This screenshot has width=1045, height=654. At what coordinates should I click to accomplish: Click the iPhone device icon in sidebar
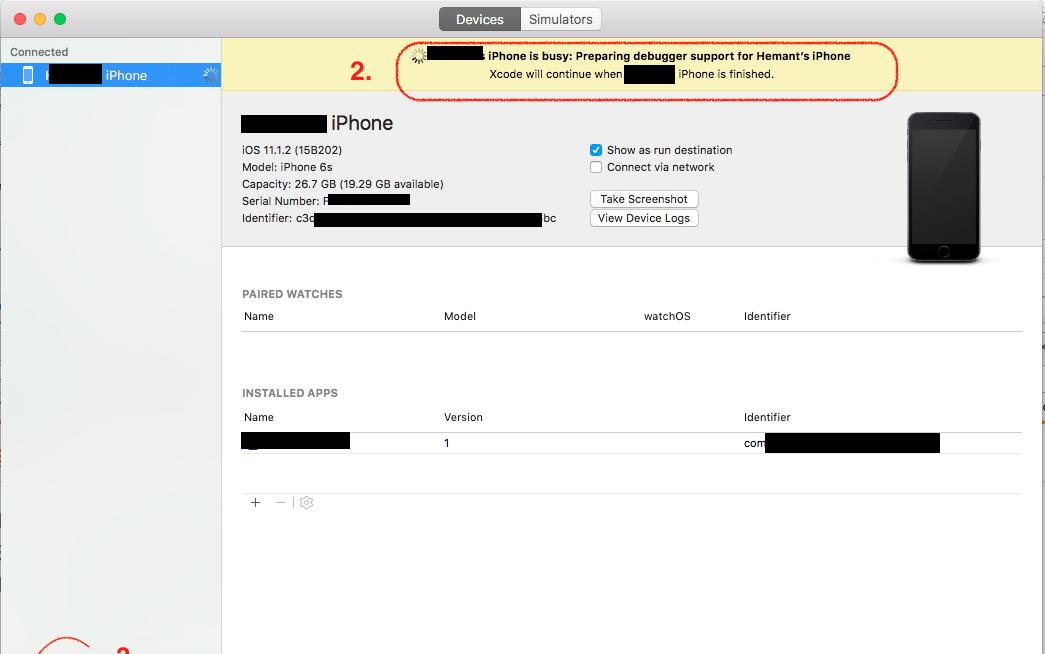coord(28,75)
